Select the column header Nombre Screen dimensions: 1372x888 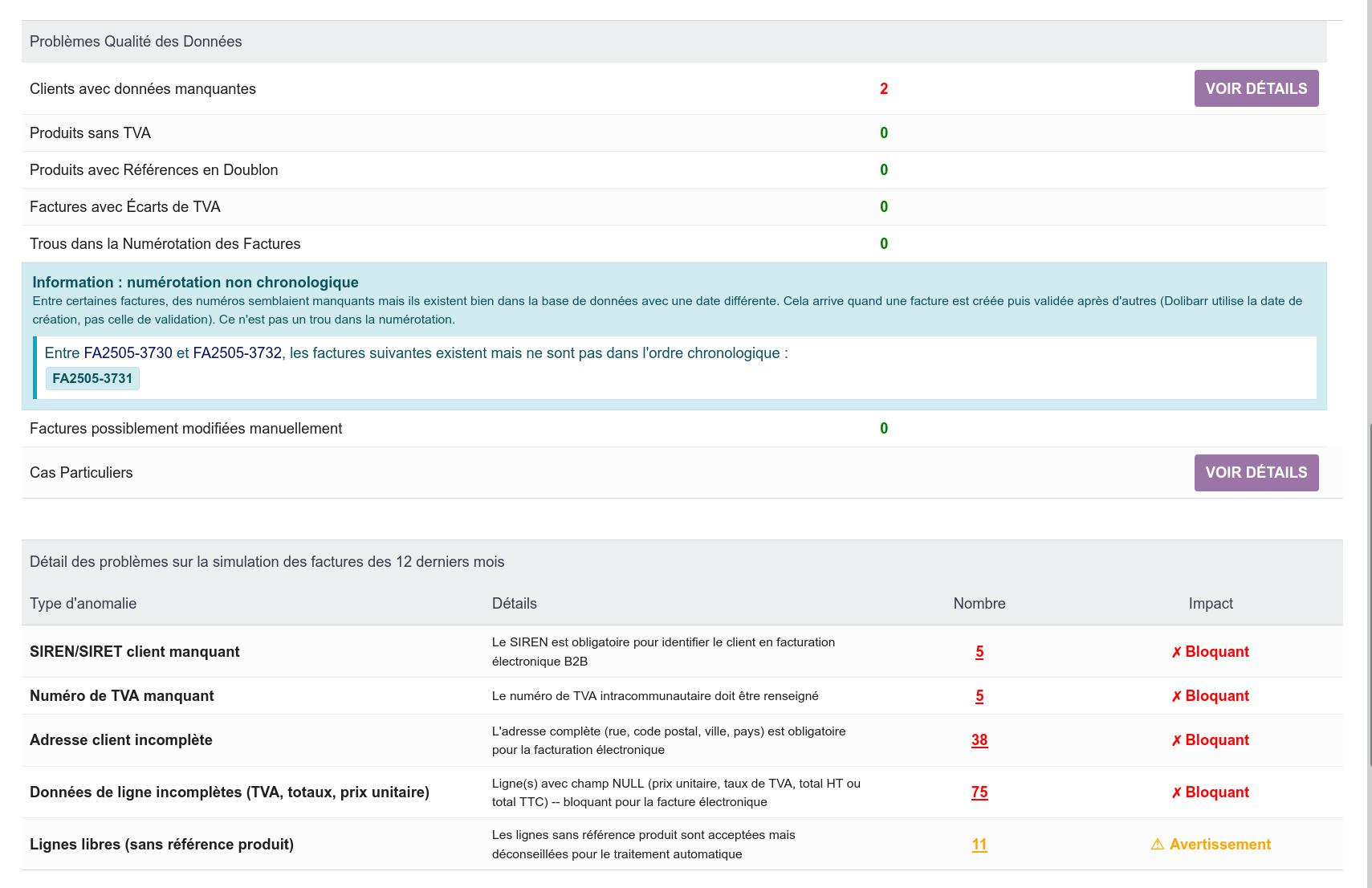[x=979, y=604]
